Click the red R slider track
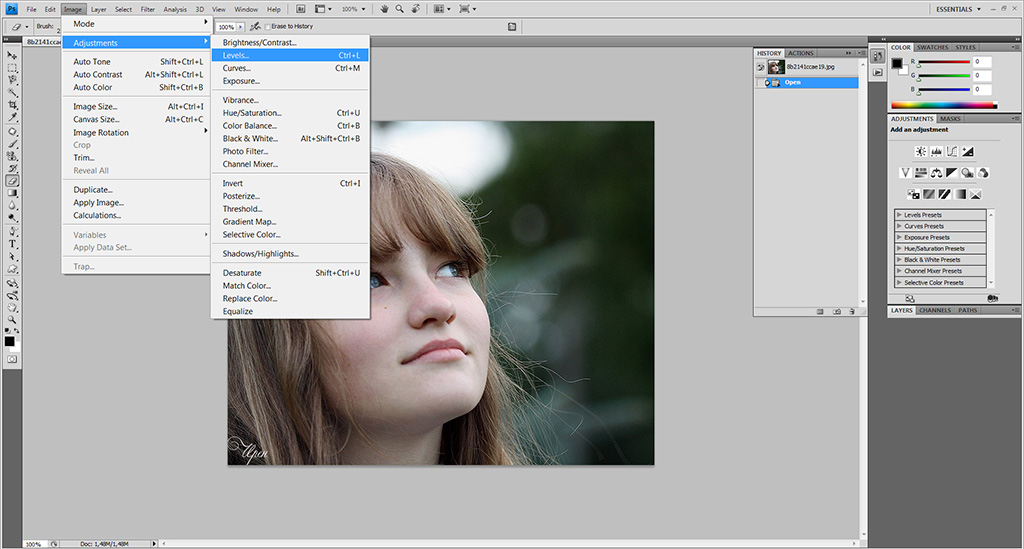Screen dimensions: 1024x549 click(x=944, y=62)
